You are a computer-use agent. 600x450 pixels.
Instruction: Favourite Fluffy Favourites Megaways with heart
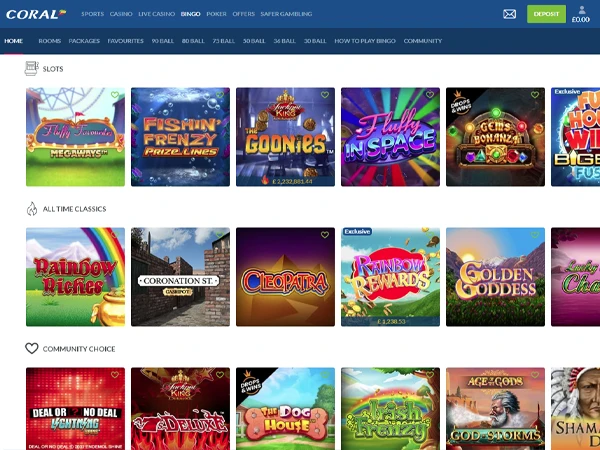(x=115, y=95)
